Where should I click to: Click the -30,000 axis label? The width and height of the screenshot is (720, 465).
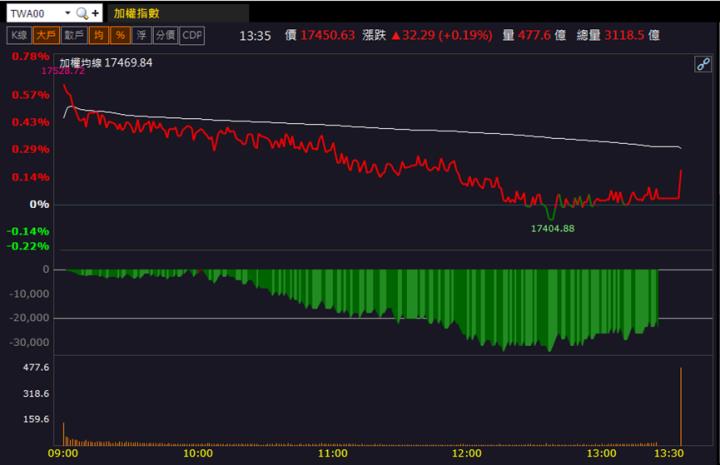tap(29, 342)
